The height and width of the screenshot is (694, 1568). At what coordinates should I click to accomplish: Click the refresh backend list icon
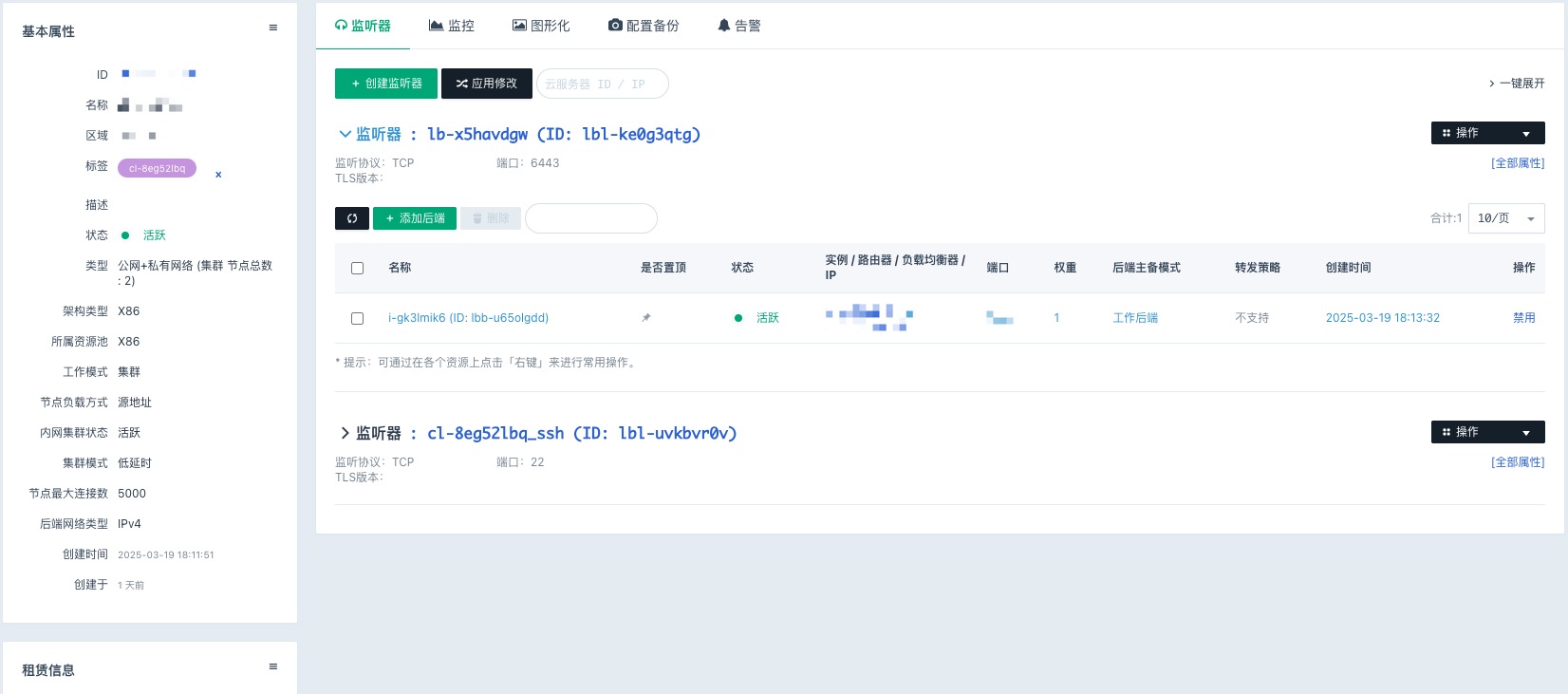(x=351, y=218)
